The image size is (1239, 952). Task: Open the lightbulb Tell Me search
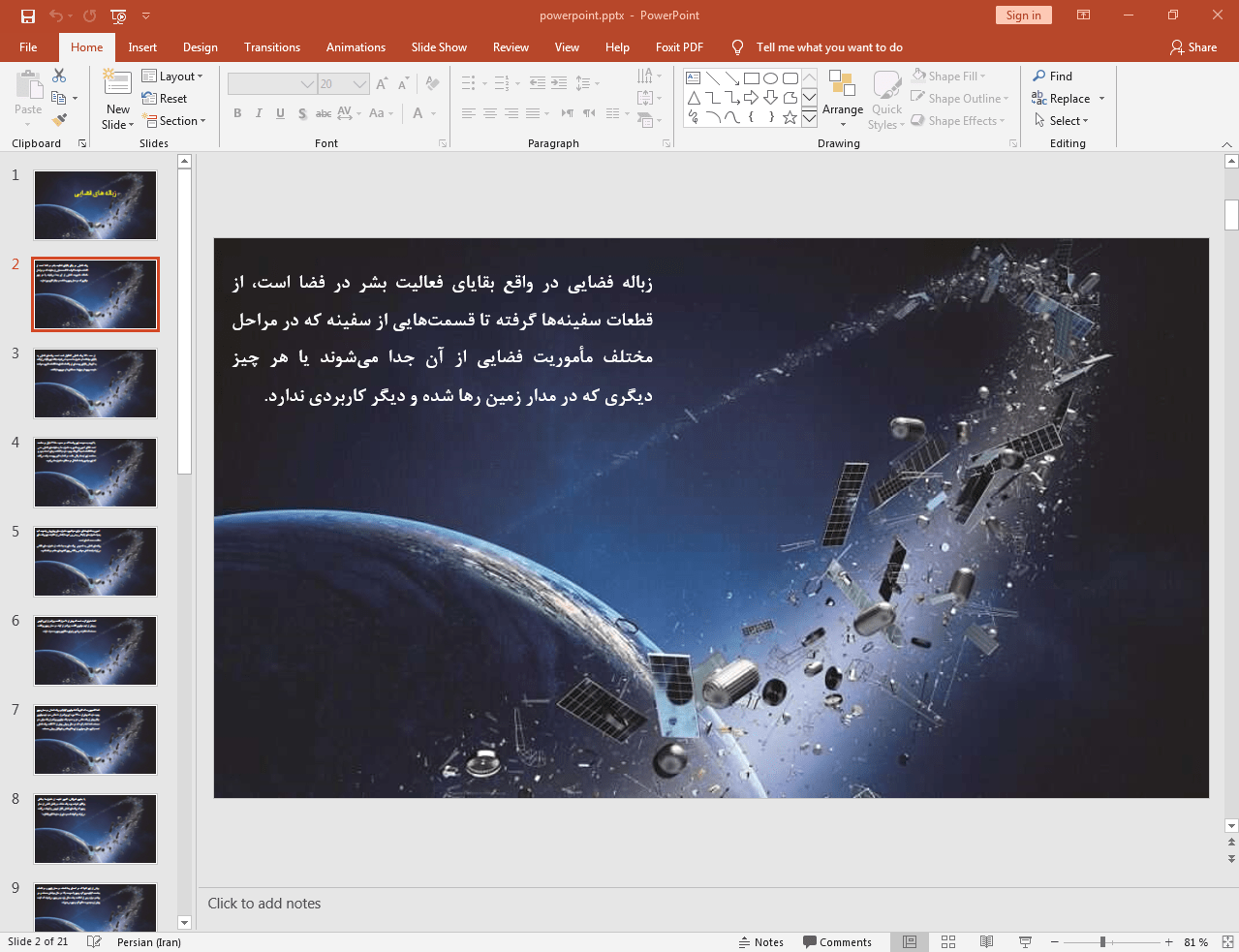738,47
